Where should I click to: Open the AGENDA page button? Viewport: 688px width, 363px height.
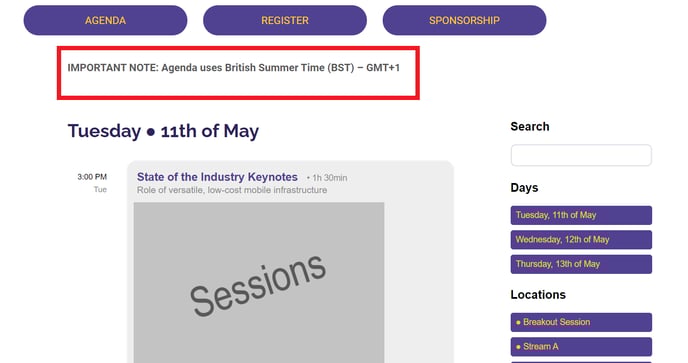[105, 20]
